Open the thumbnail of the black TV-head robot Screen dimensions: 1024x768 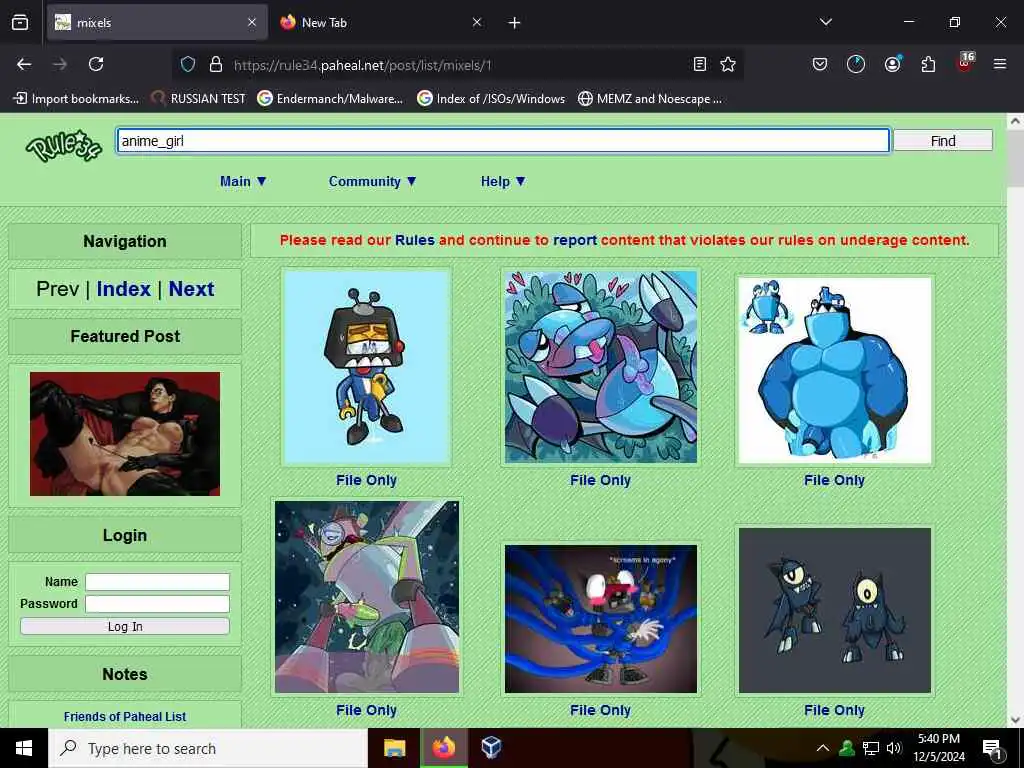click(x=366, y=367)
